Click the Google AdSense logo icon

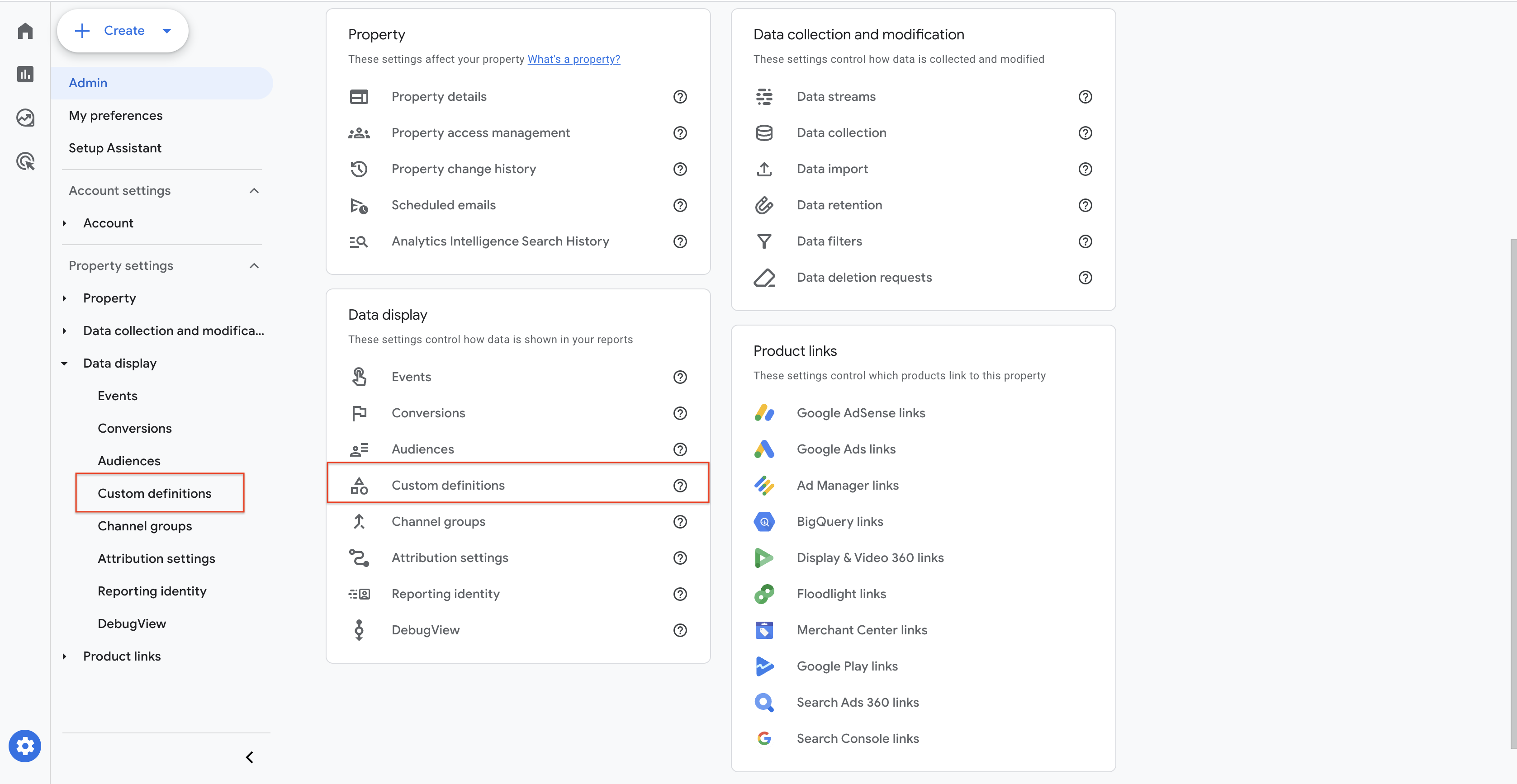[x=764, y=413]
